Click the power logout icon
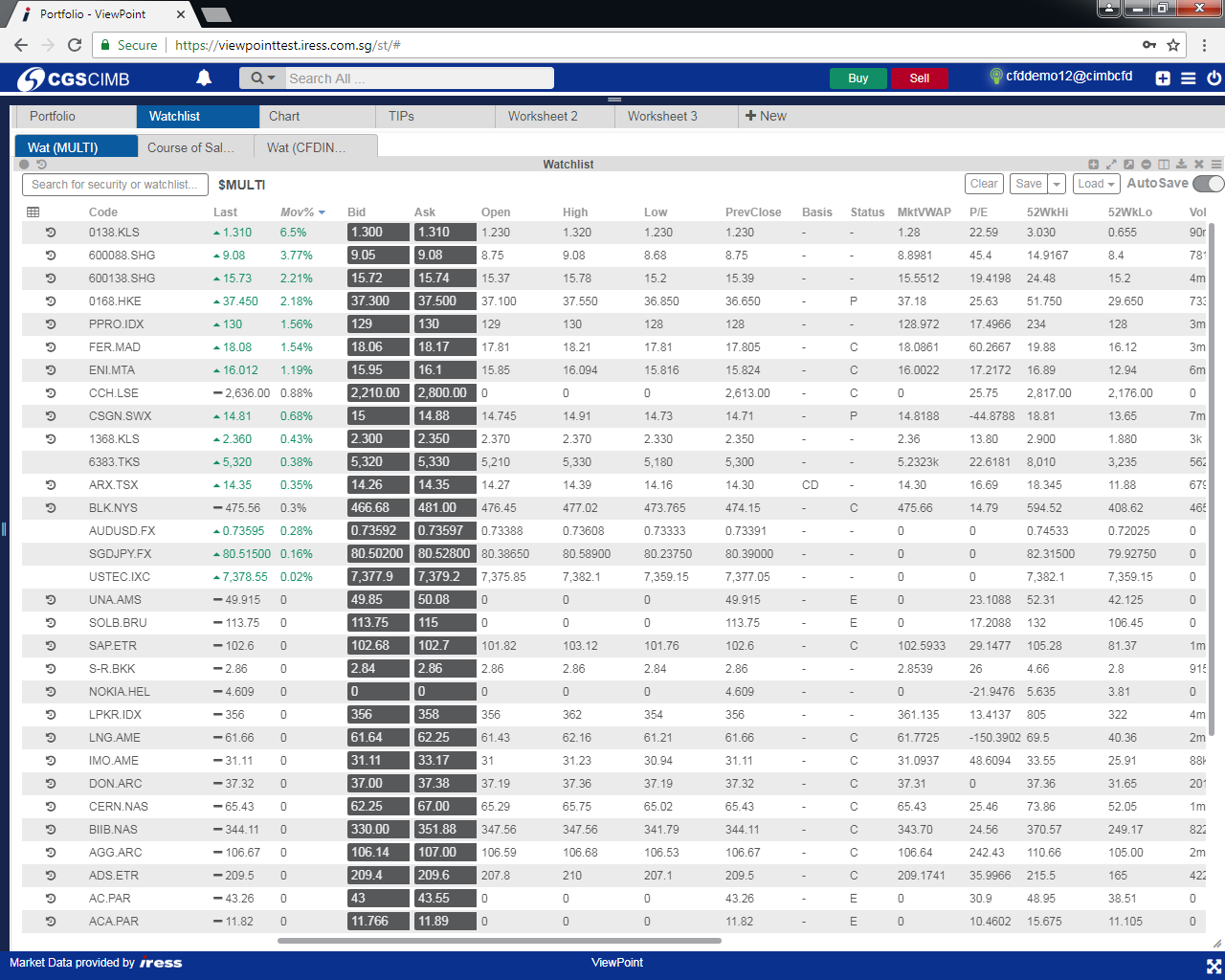Image resolution: width=1225 pixels, height=980 pixels. (1214, 78)
